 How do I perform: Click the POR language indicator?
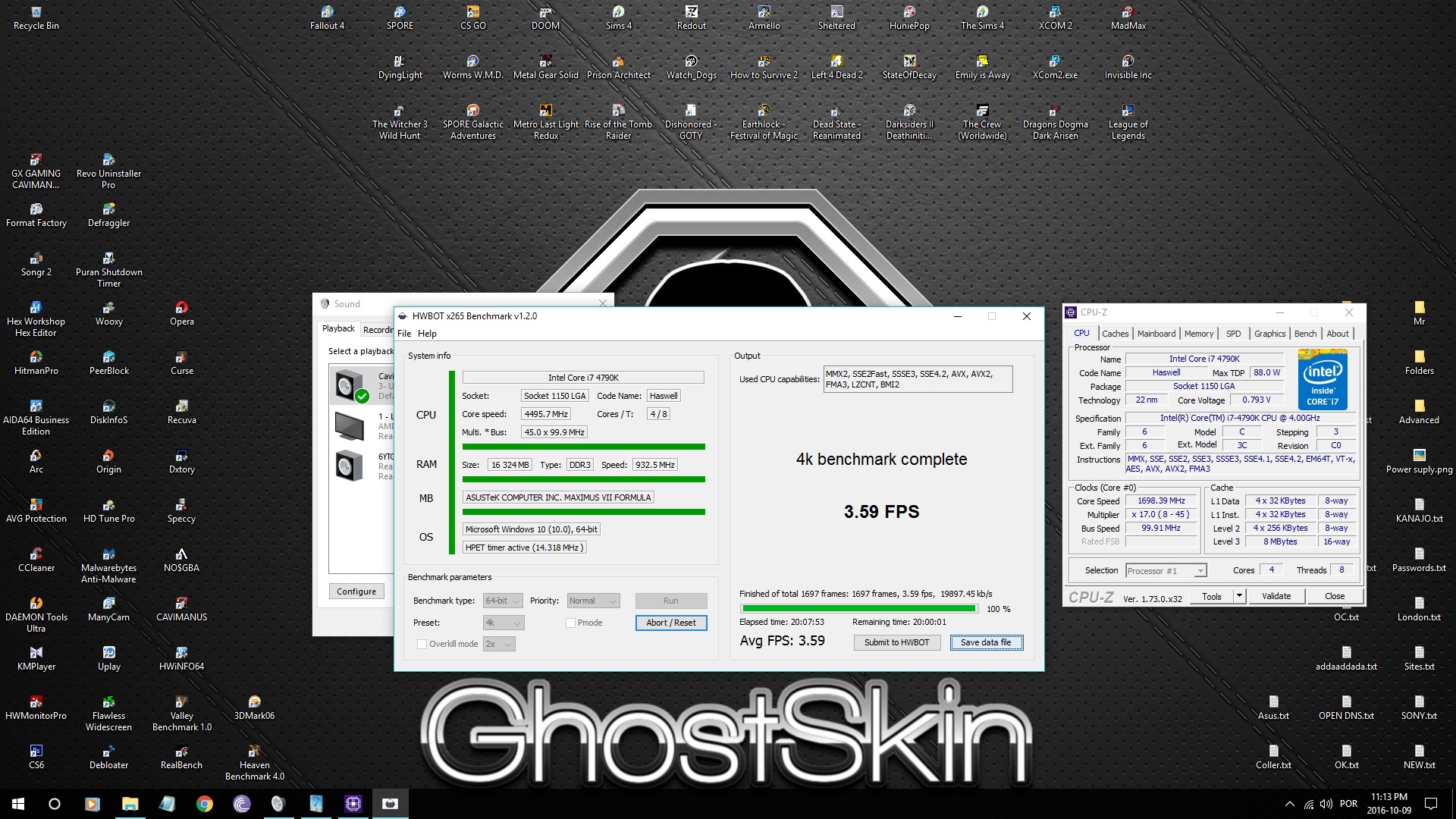pos(1348,804)
